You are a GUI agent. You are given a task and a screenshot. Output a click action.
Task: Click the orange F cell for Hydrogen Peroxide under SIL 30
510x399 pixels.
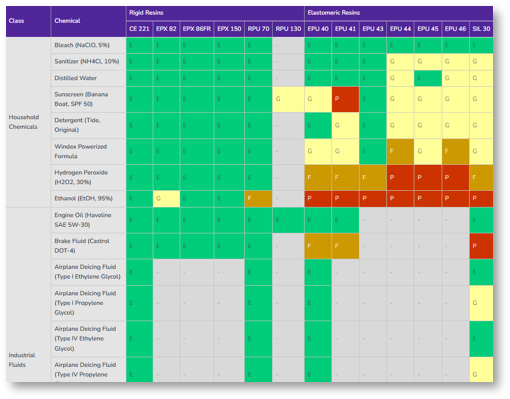click(481, 177)
